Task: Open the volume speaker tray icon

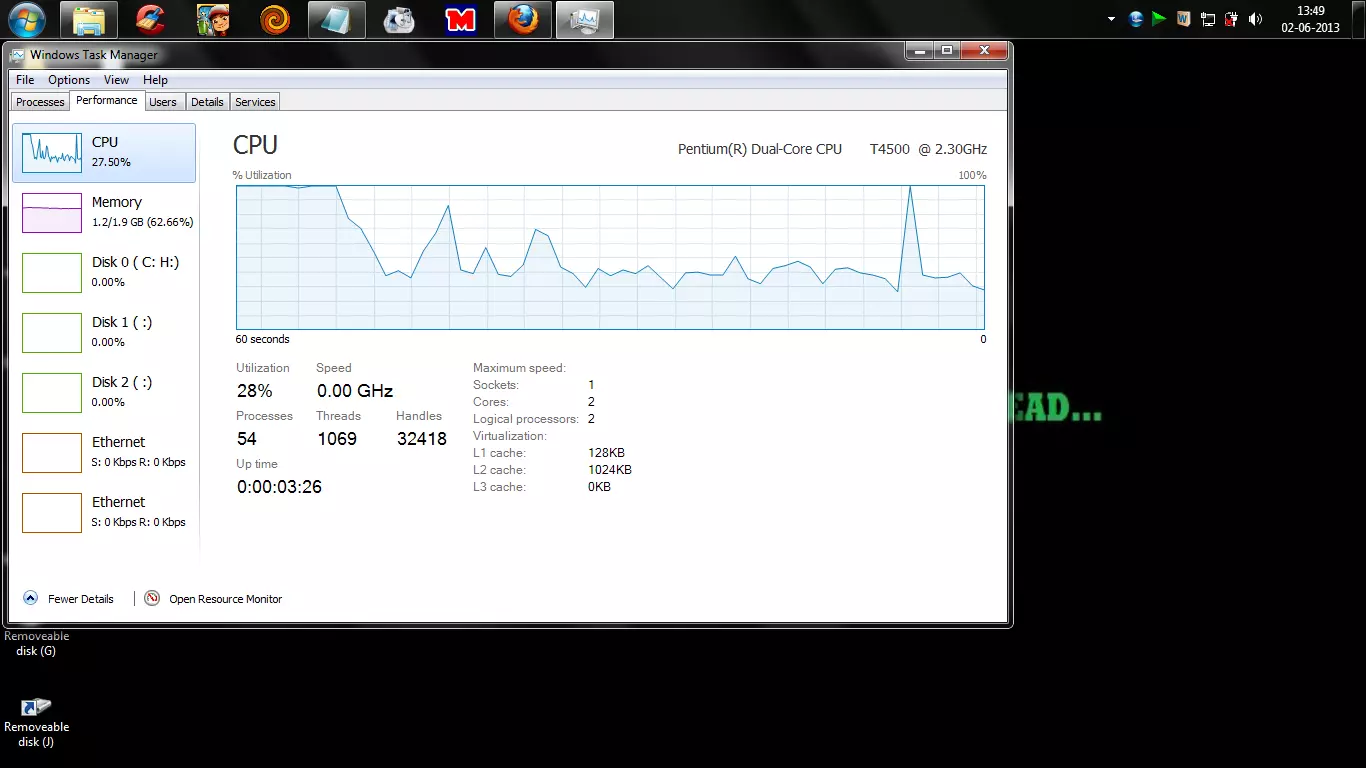Action: click(x=1256, y=19)
